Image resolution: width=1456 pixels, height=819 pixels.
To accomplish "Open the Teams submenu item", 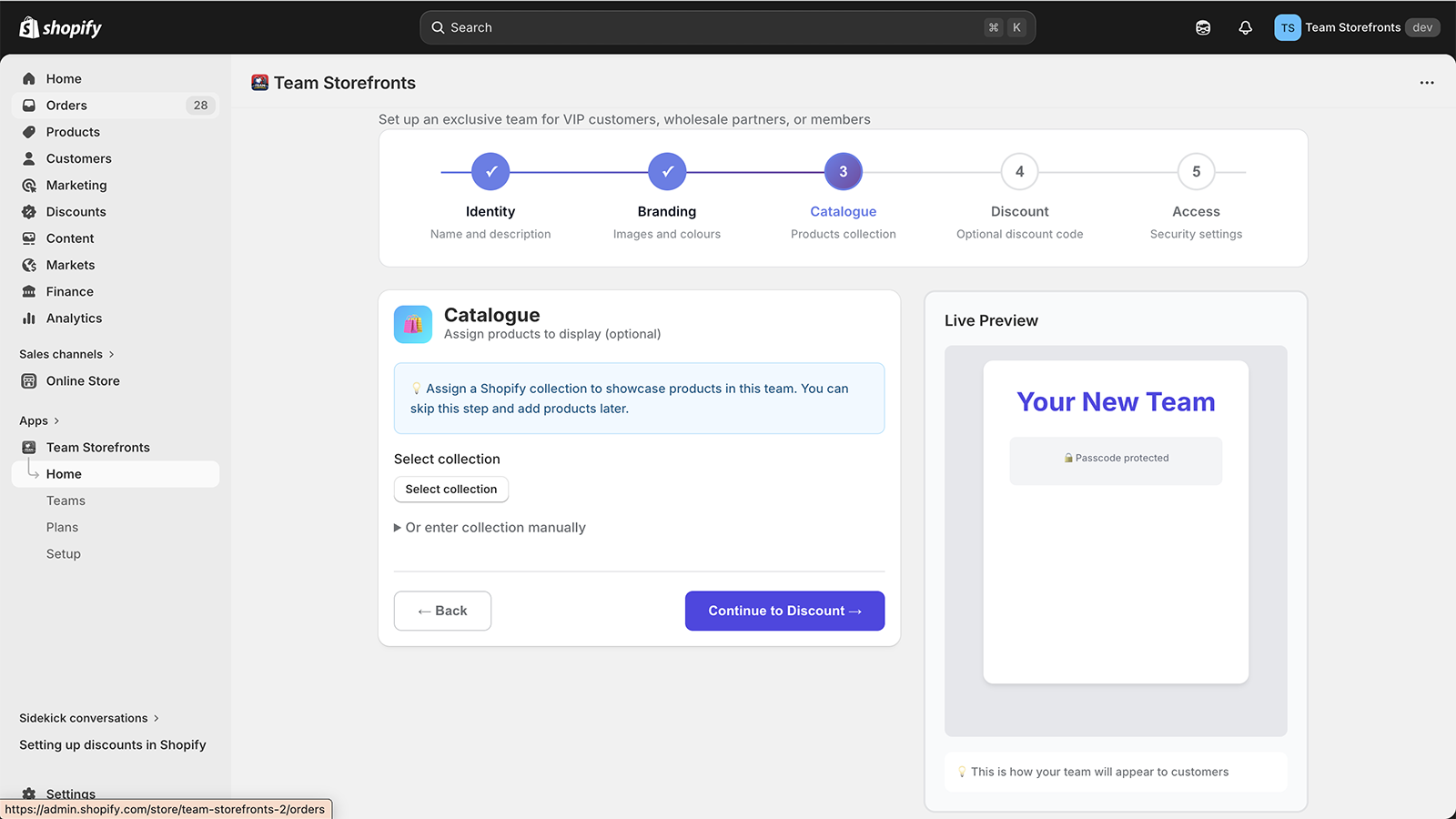I will [x=66, y=500].
